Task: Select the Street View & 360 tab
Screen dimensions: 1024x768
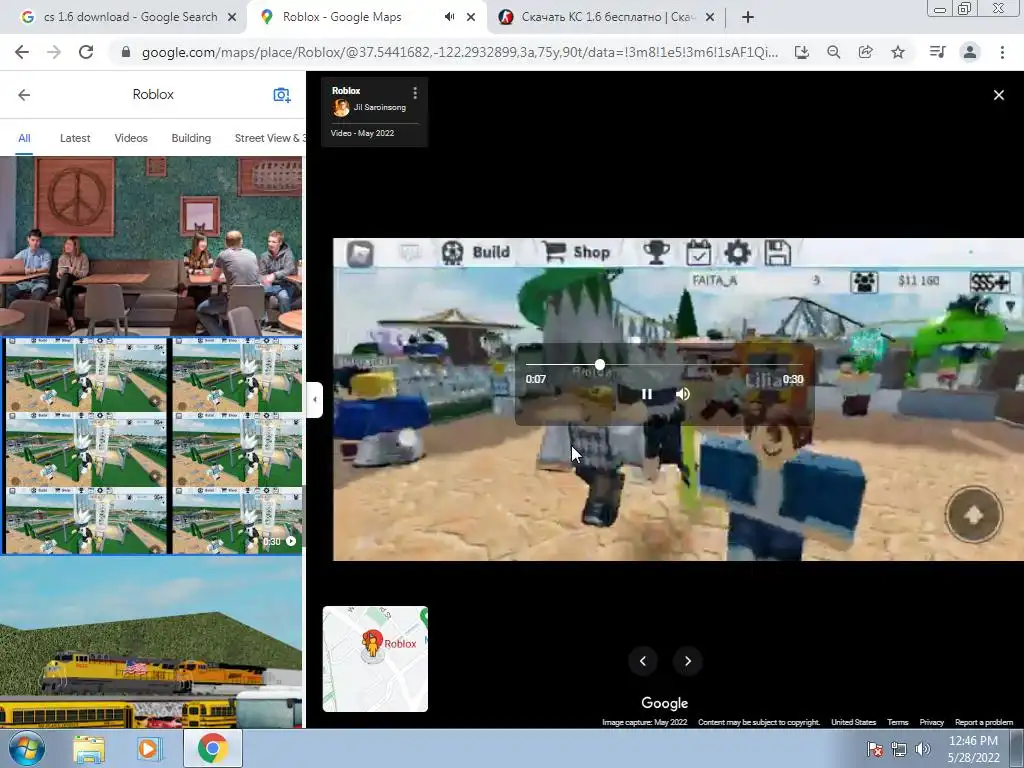Action: 270,138
